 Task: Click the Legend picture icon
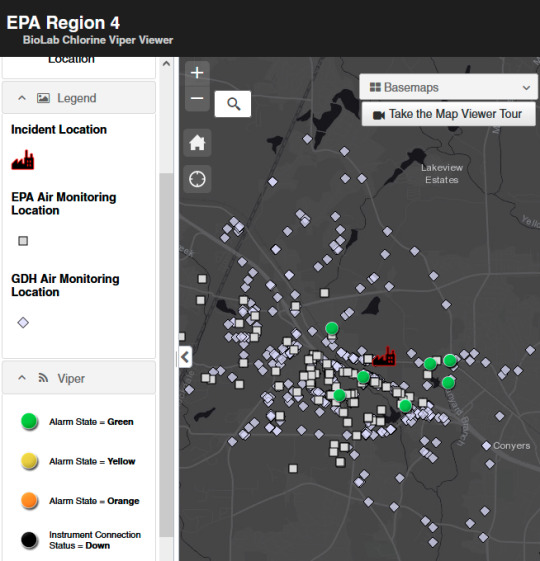click(x=43, y=98)
